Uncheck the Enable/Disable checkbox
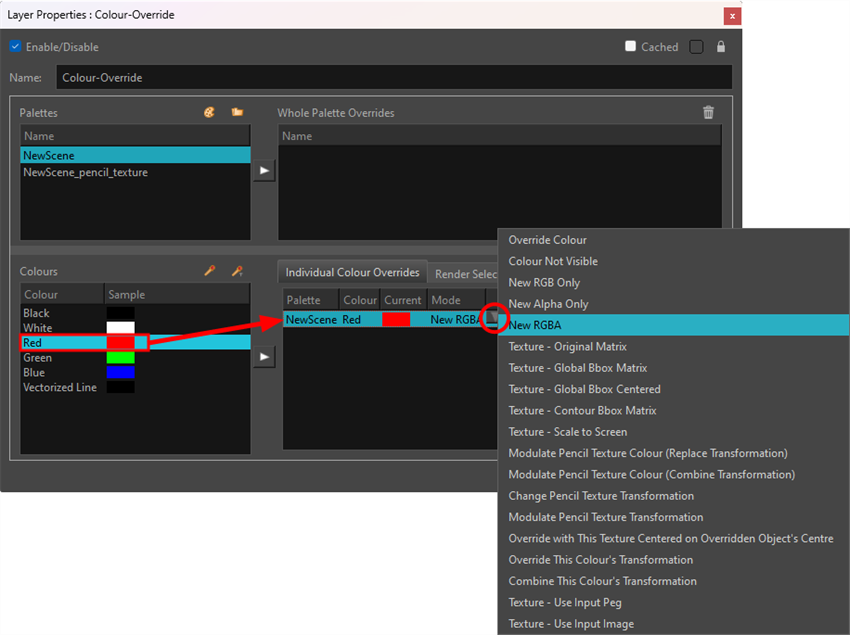 pyautogui.click(x=15, y=47)
